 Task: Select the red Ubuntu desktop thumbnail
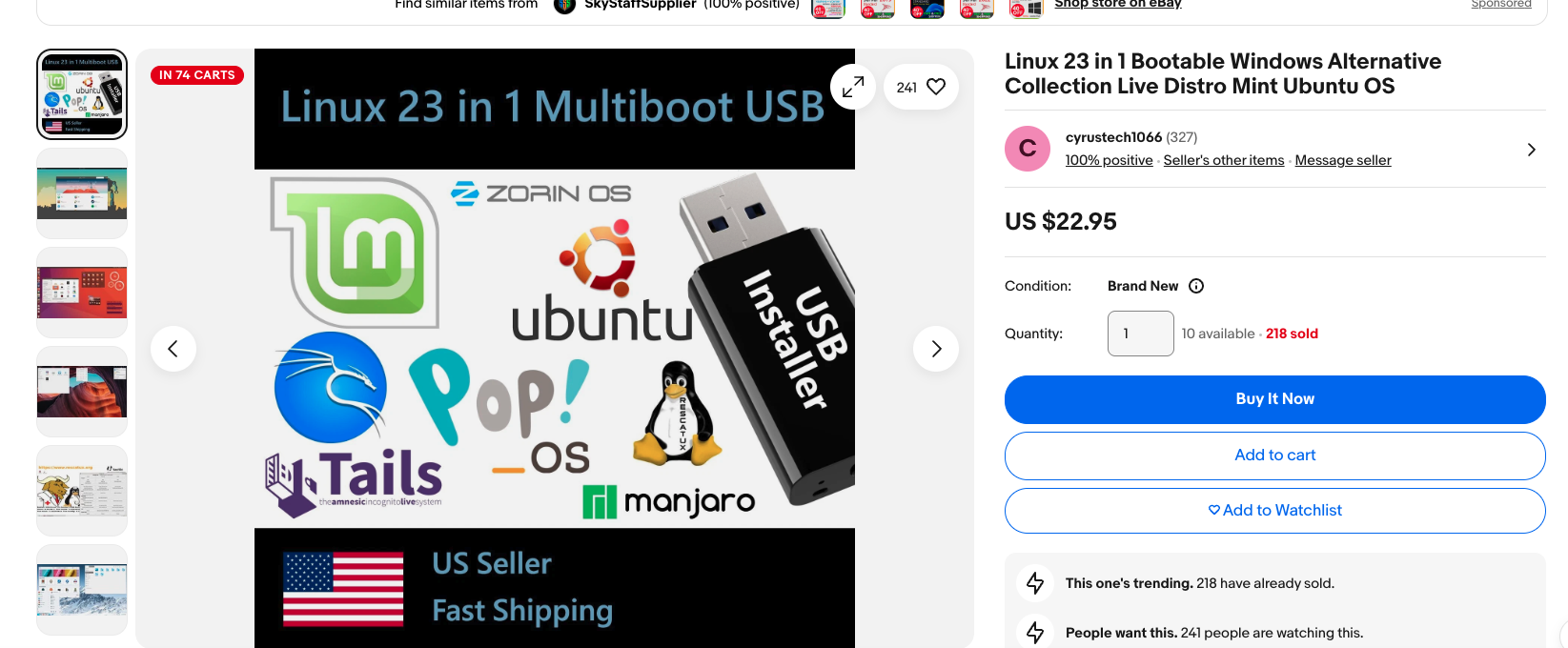(x=82, y=293)
